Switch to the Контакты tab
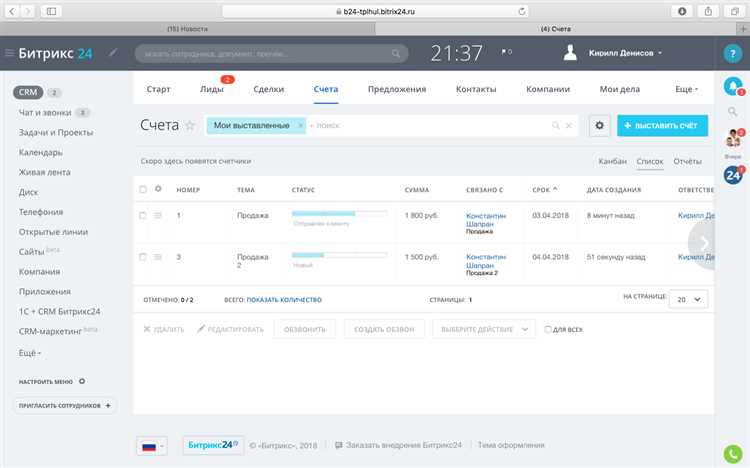 coord(476,89)
